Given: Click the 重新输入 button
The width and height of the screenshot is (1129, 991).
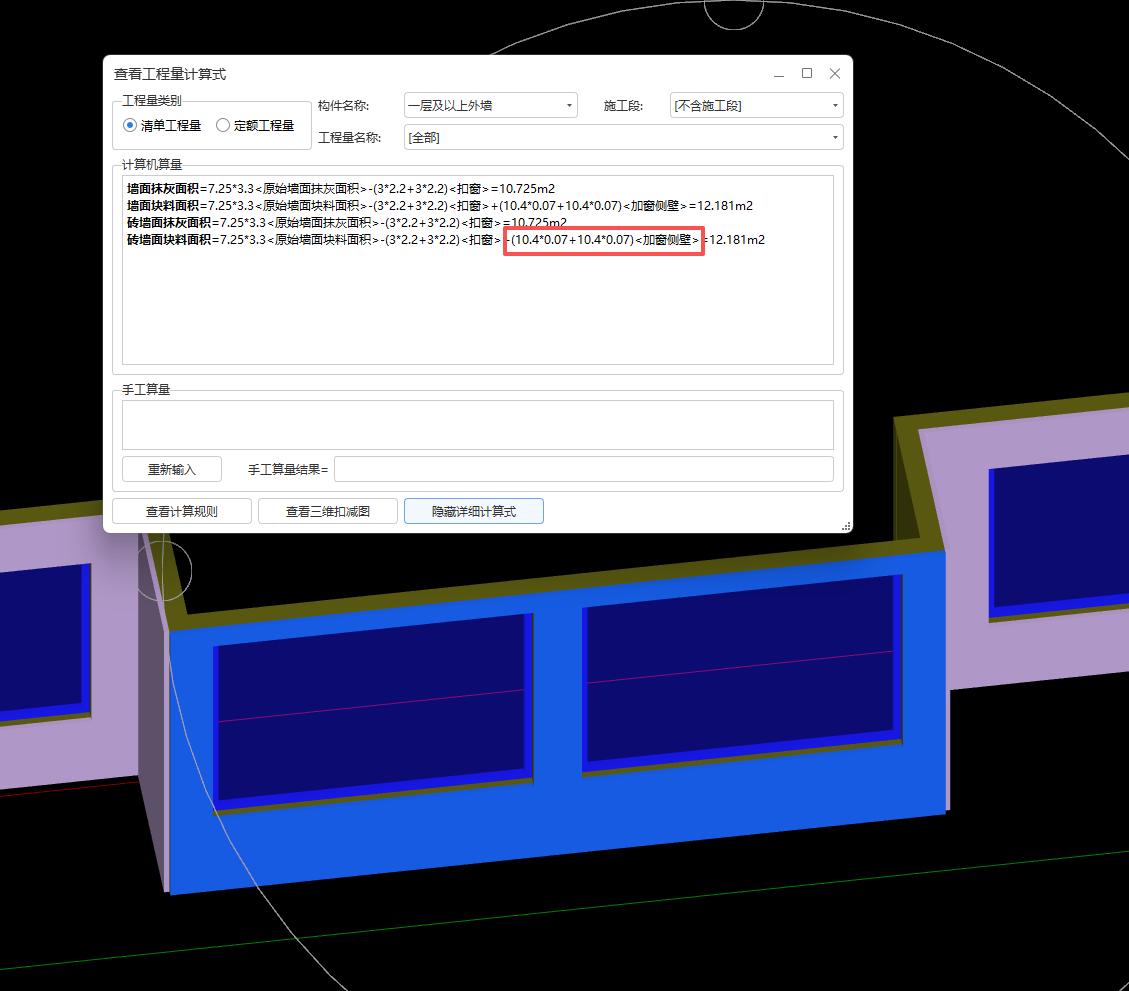Looking at the screenshot, I should point(171,468).
